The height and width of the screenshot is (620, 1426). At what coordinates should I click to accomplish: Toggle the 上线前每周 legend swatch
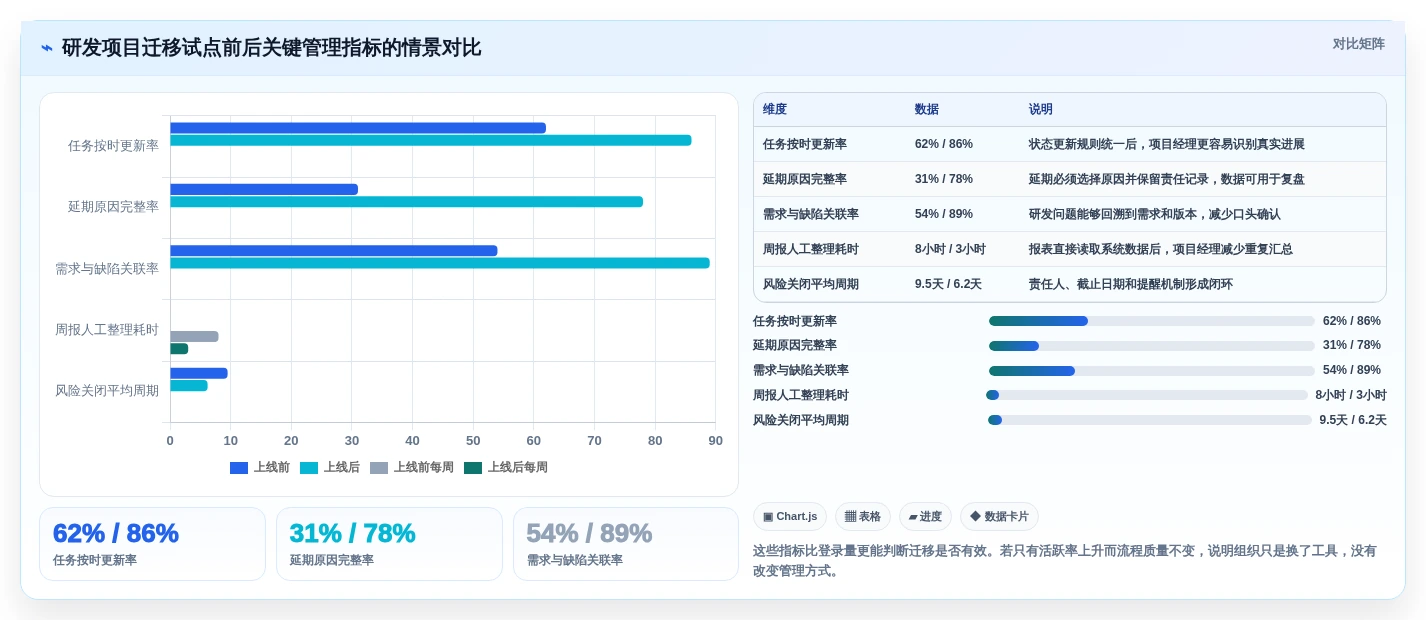click(379, 467)
